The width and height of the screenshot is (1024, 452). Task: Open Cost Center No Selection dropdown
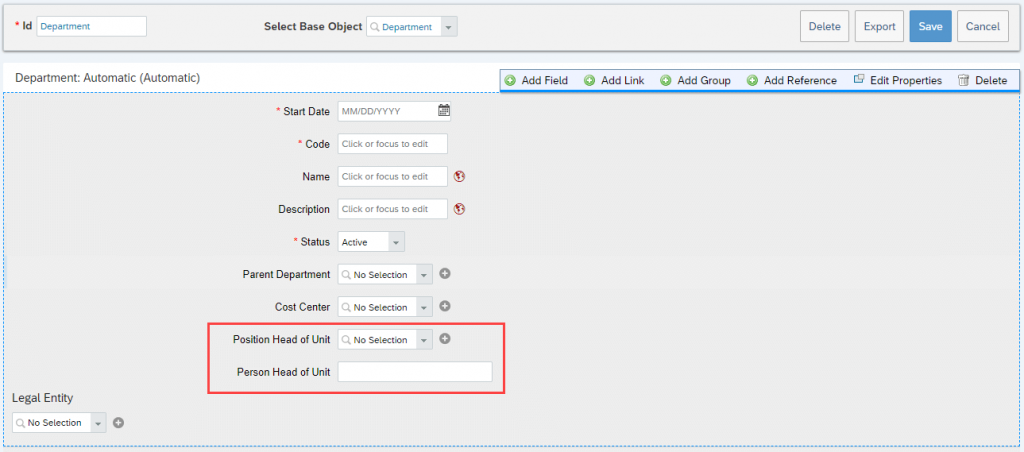385,307
